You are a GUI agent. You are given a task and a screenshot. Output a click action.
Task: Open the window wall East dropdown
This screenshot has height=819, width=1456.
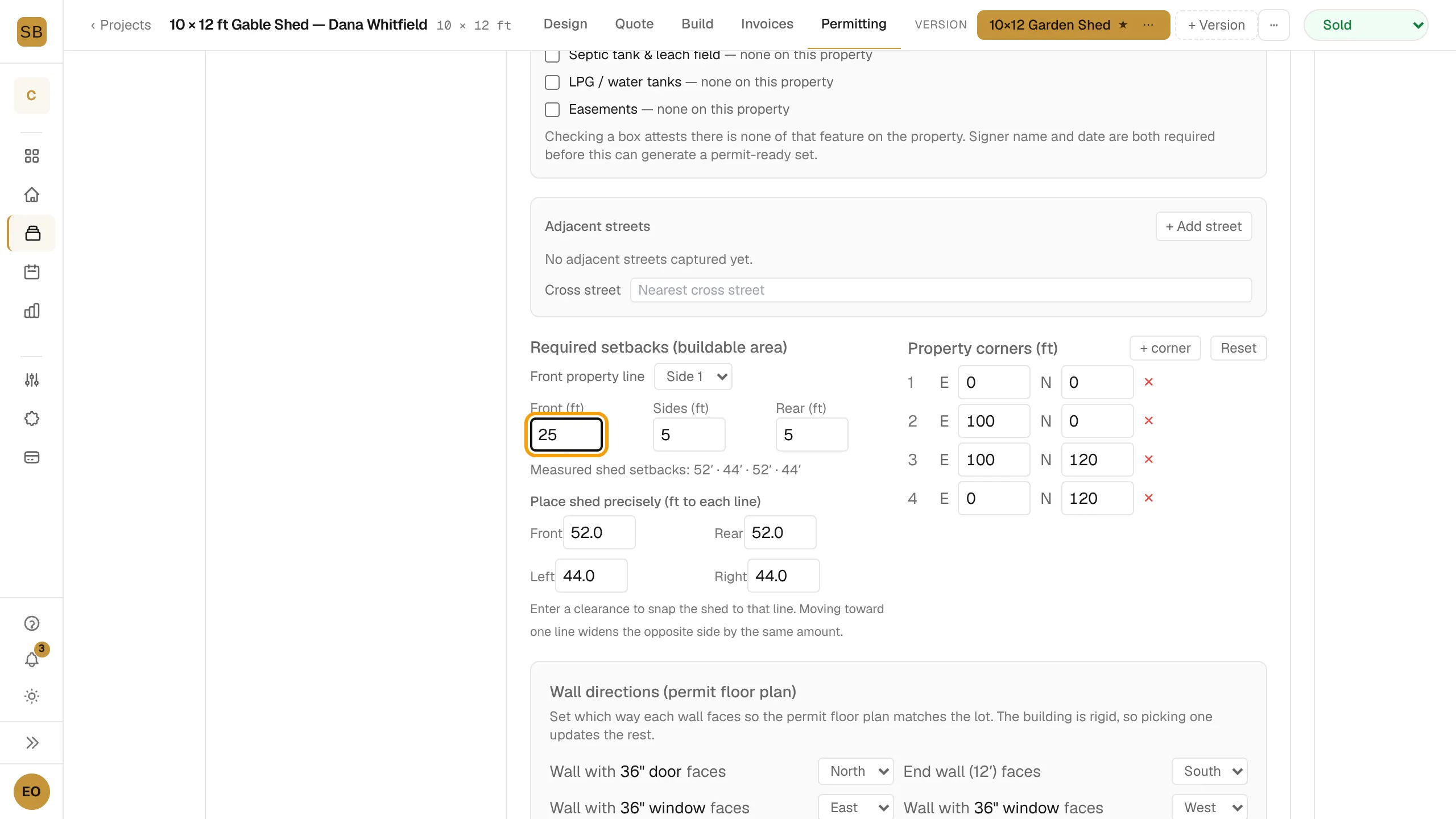tap(855, 808)
